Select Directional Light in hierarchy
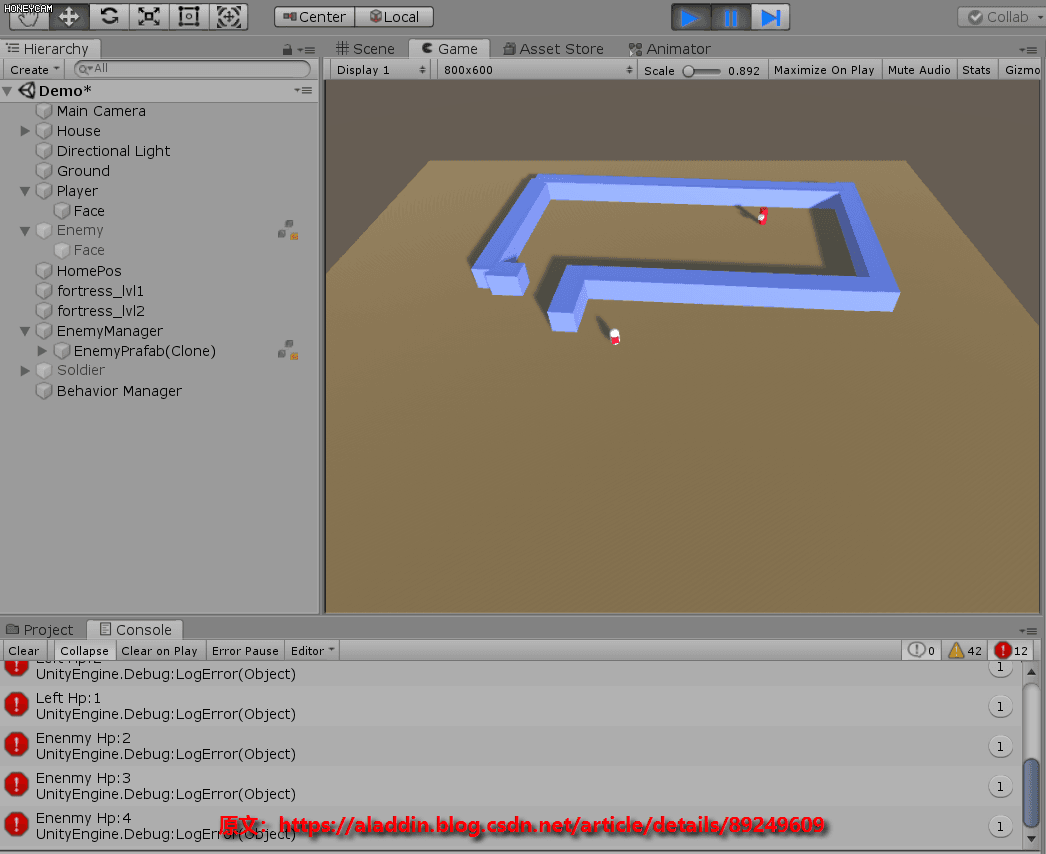 click(x=113, y=151)
